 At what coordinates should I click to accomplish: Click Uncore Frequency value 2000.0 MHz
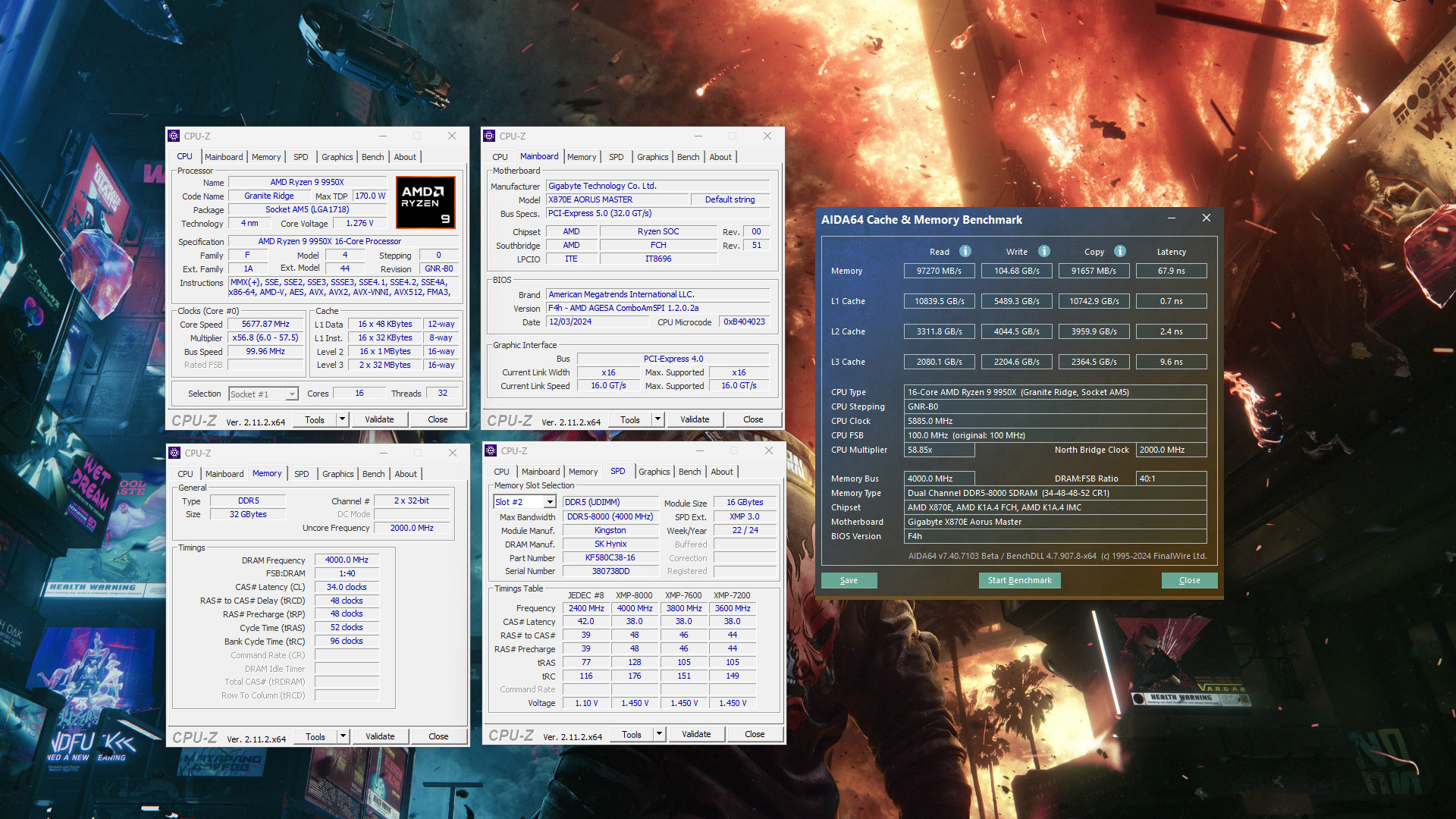[412, 528]
